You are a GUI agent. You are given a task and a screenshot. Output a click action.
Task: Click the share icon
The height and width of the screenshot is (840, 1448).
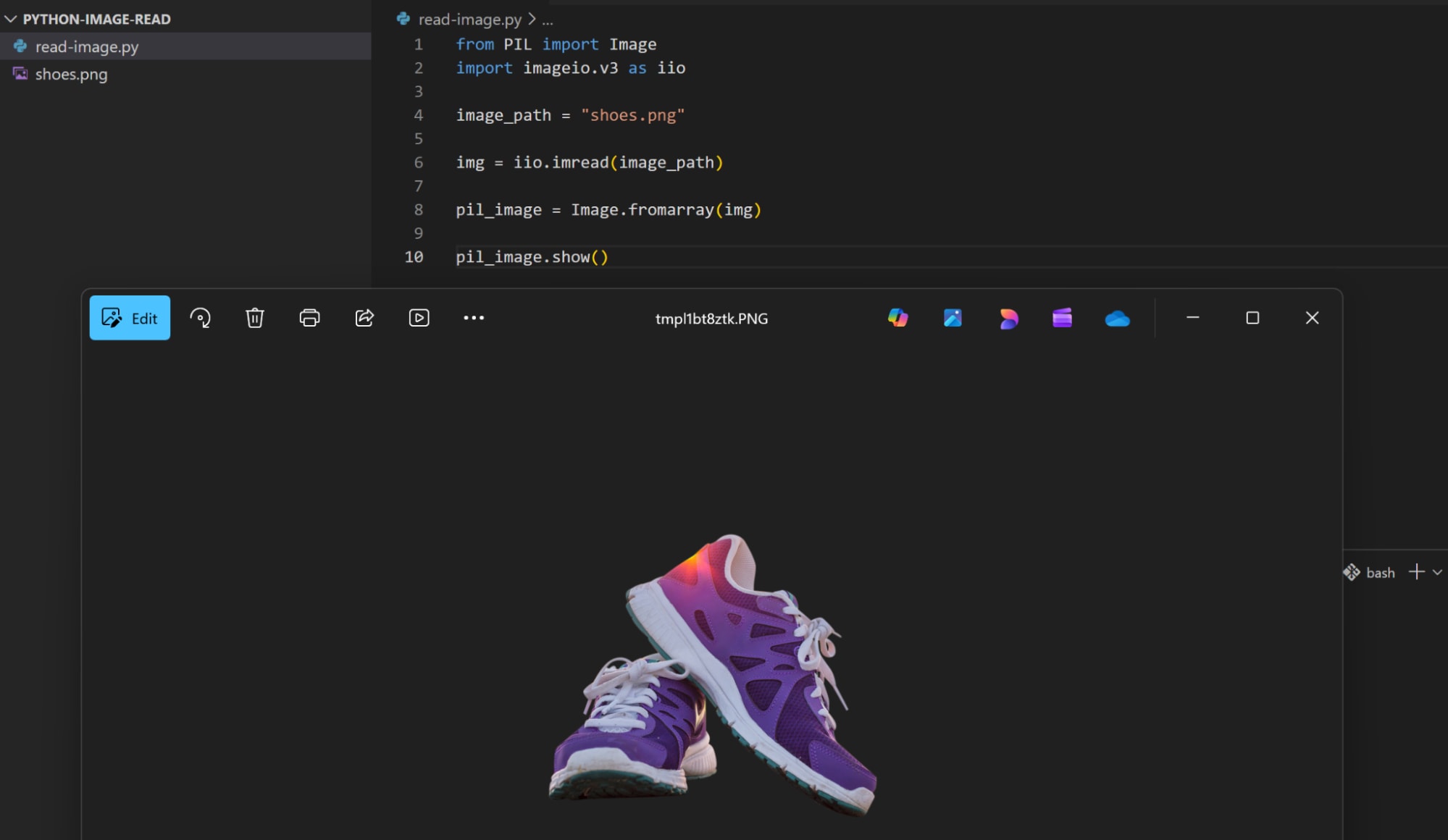click(364, 318)
